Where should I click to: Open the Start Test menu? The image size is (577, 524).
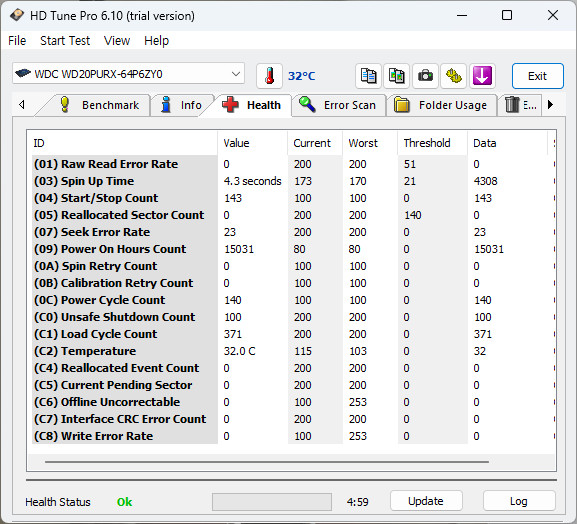(x=65, y=40)
